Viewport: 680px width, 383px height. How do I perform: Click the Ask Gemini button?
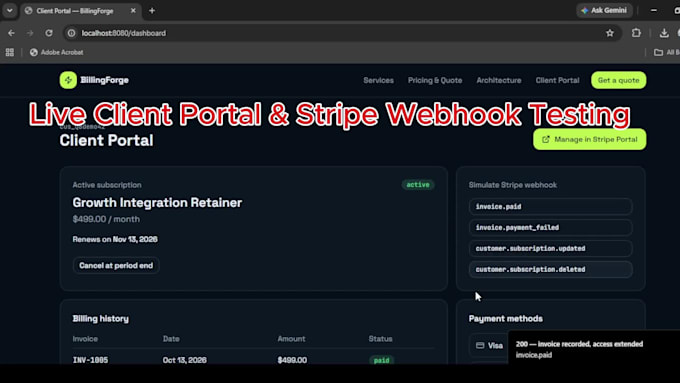tap(605, 10)
